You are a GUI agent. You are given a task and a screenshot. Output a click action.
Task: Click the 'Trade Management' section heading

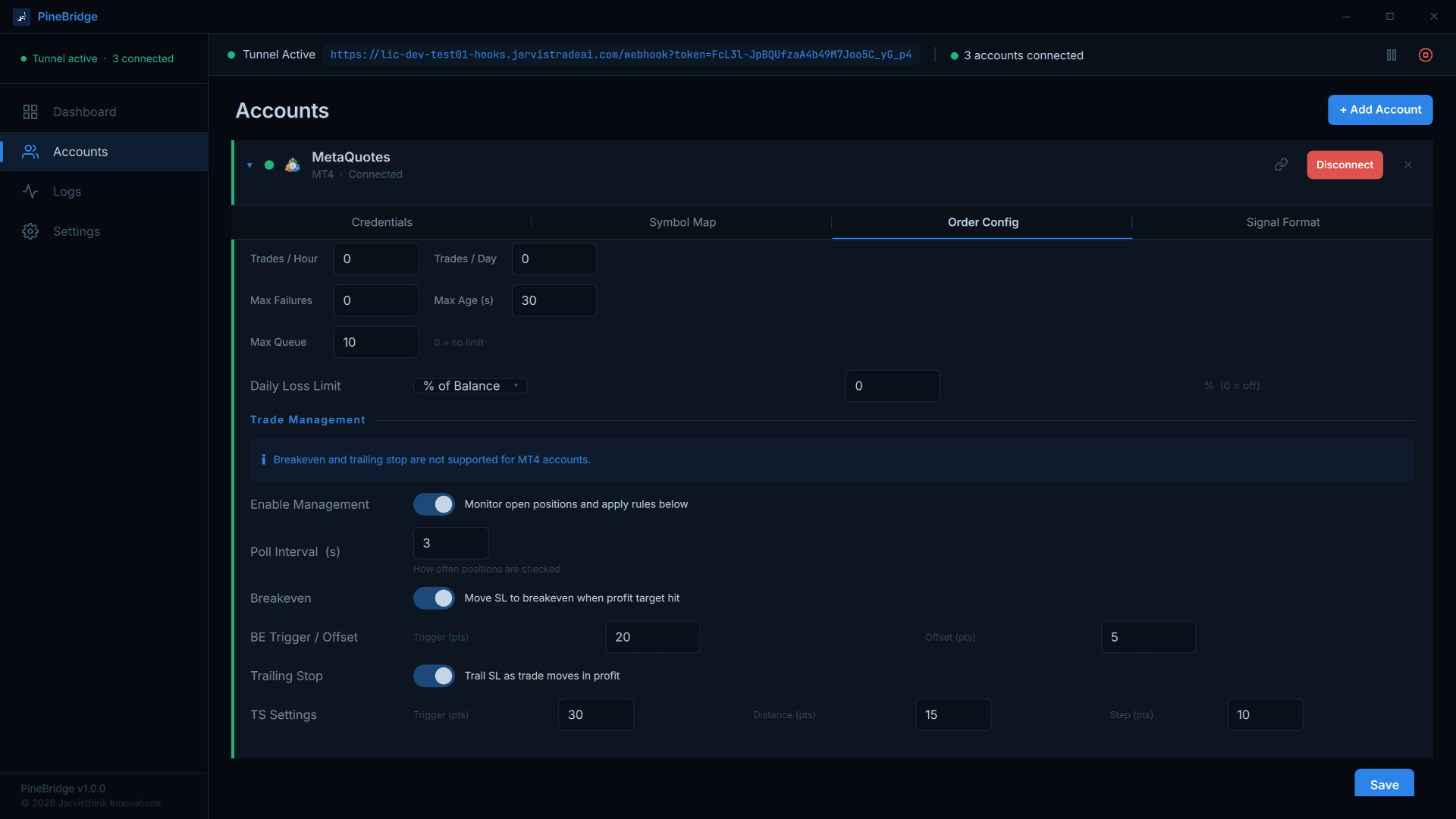pos(307,420)
